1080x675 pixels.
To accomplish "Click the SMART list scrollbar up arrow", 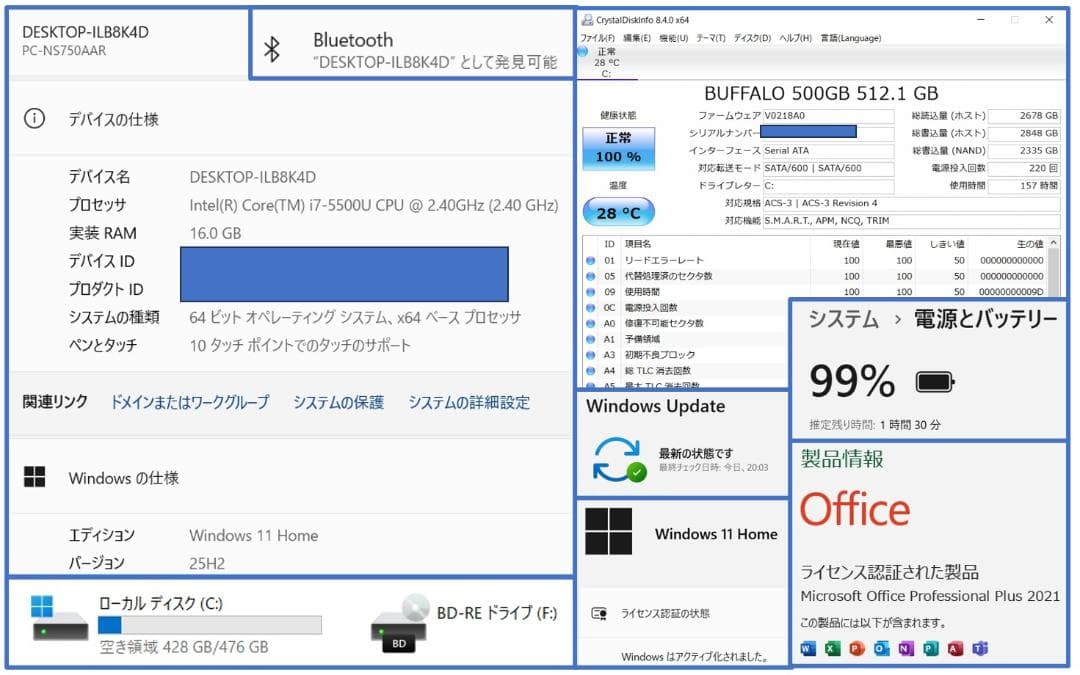I will click(1053, 244).
